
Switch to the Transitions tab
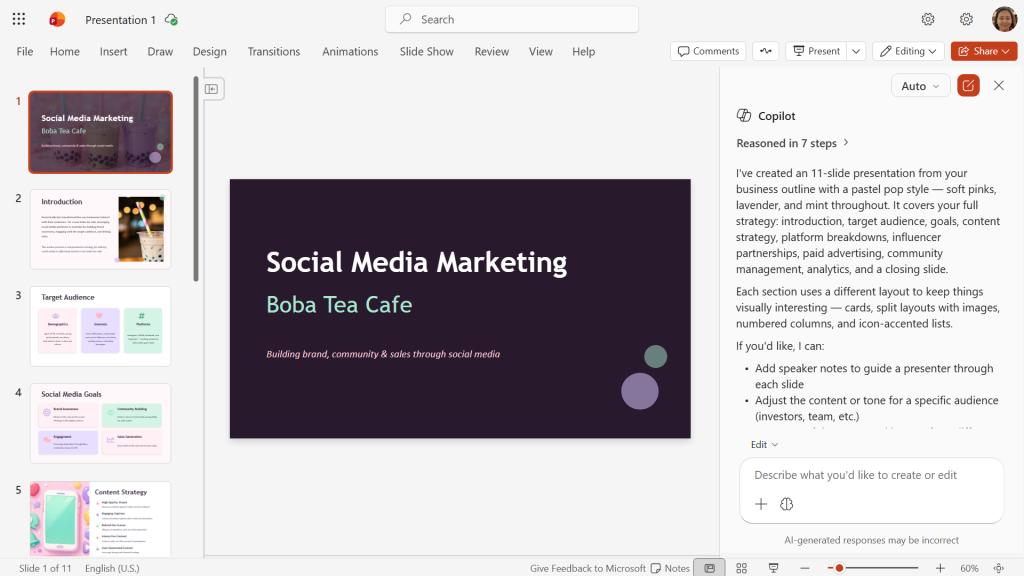274,51
